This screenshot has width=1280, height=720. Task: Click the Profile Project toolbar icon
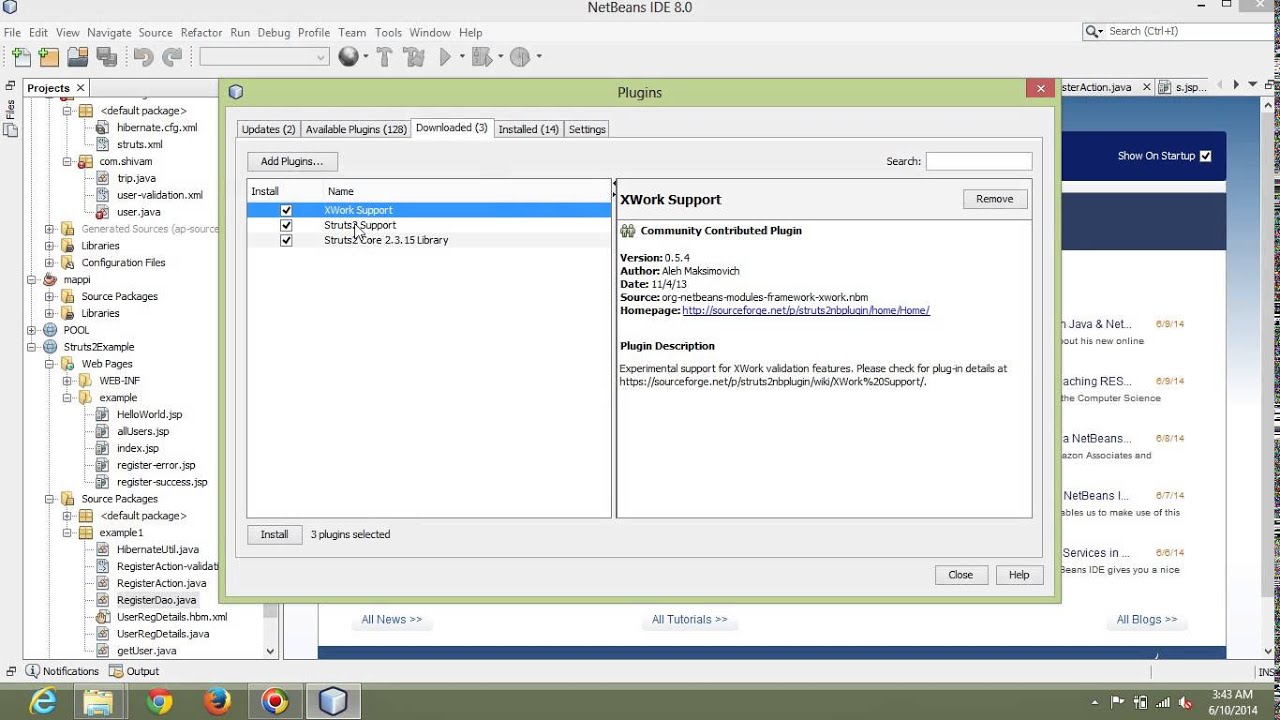pyautogui.click(x=519, y=57)
